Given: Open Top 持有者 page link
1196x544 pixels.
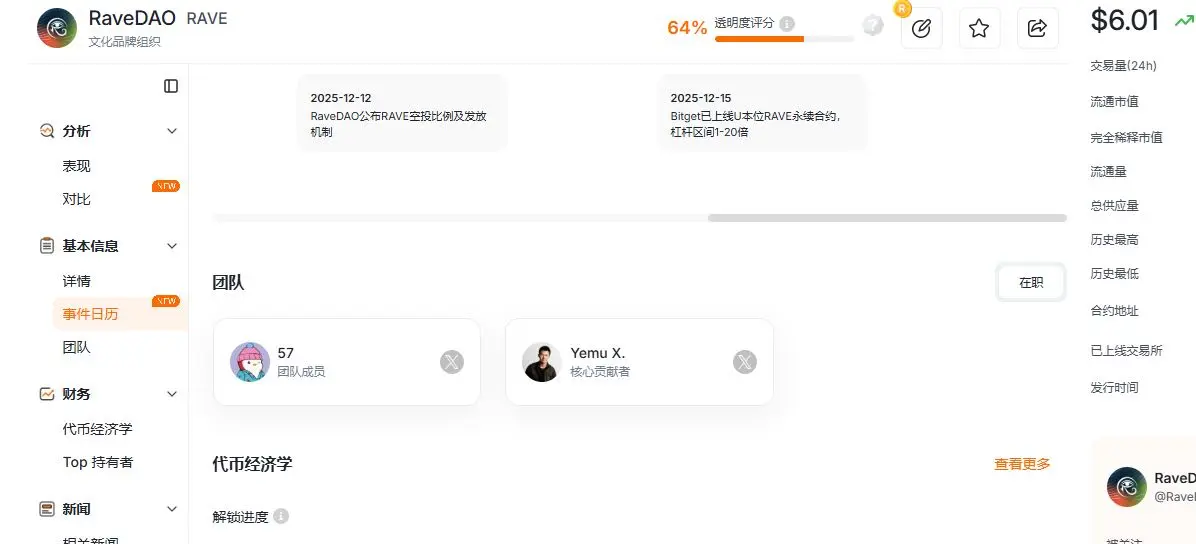Looking at the screenshot, I should pos(98,462).
